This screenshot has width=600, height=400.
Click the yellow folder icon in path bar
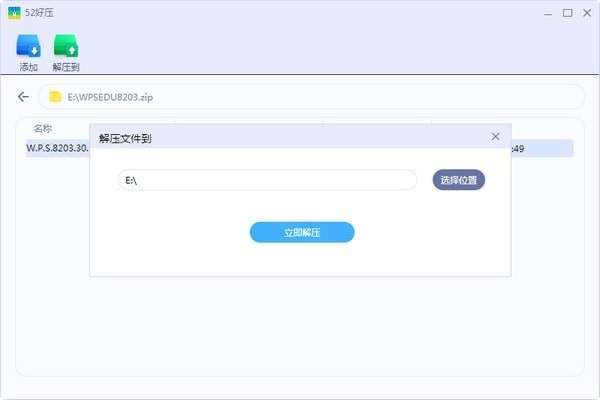click(x=55, y=97)
